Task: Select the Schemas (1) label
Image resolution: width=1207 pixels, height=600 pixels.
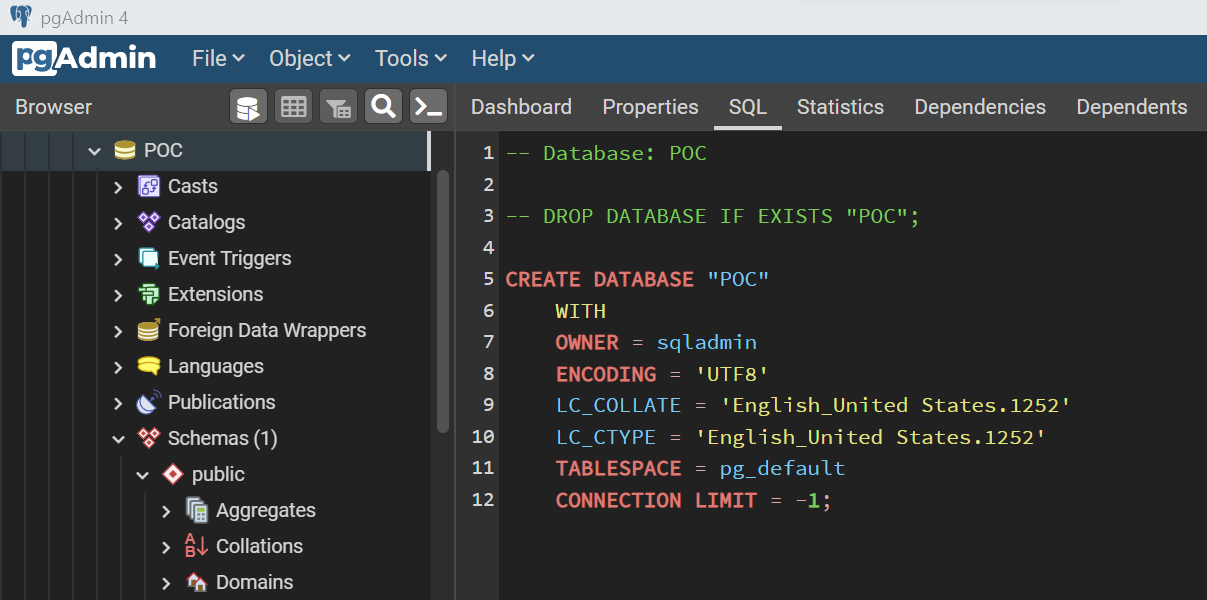Action: (x=223, y=439)
